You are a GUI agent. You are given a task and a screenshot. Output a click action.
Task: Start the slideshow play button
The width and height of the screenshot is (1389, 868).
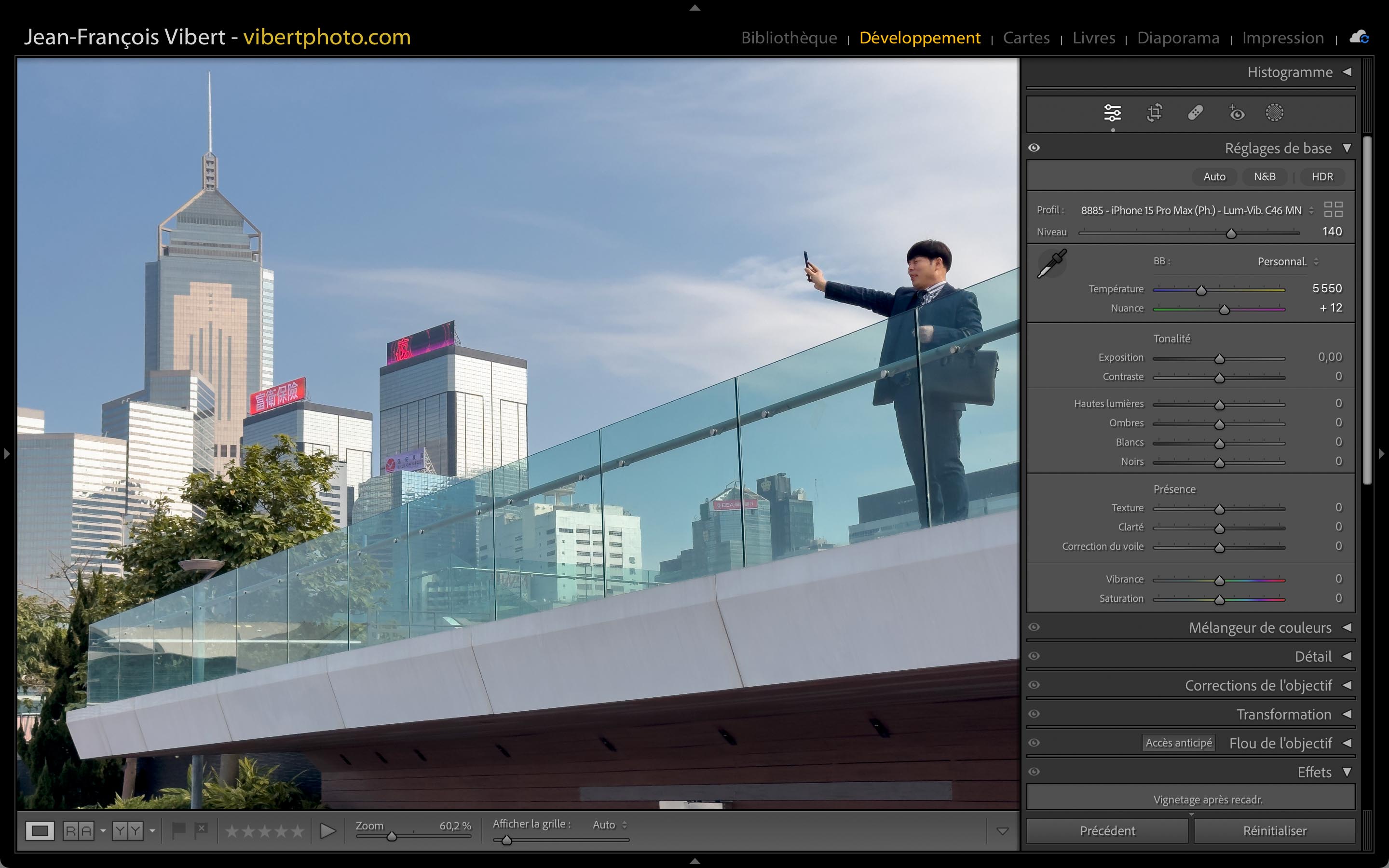pyautogui.click(x=328, y=831)
